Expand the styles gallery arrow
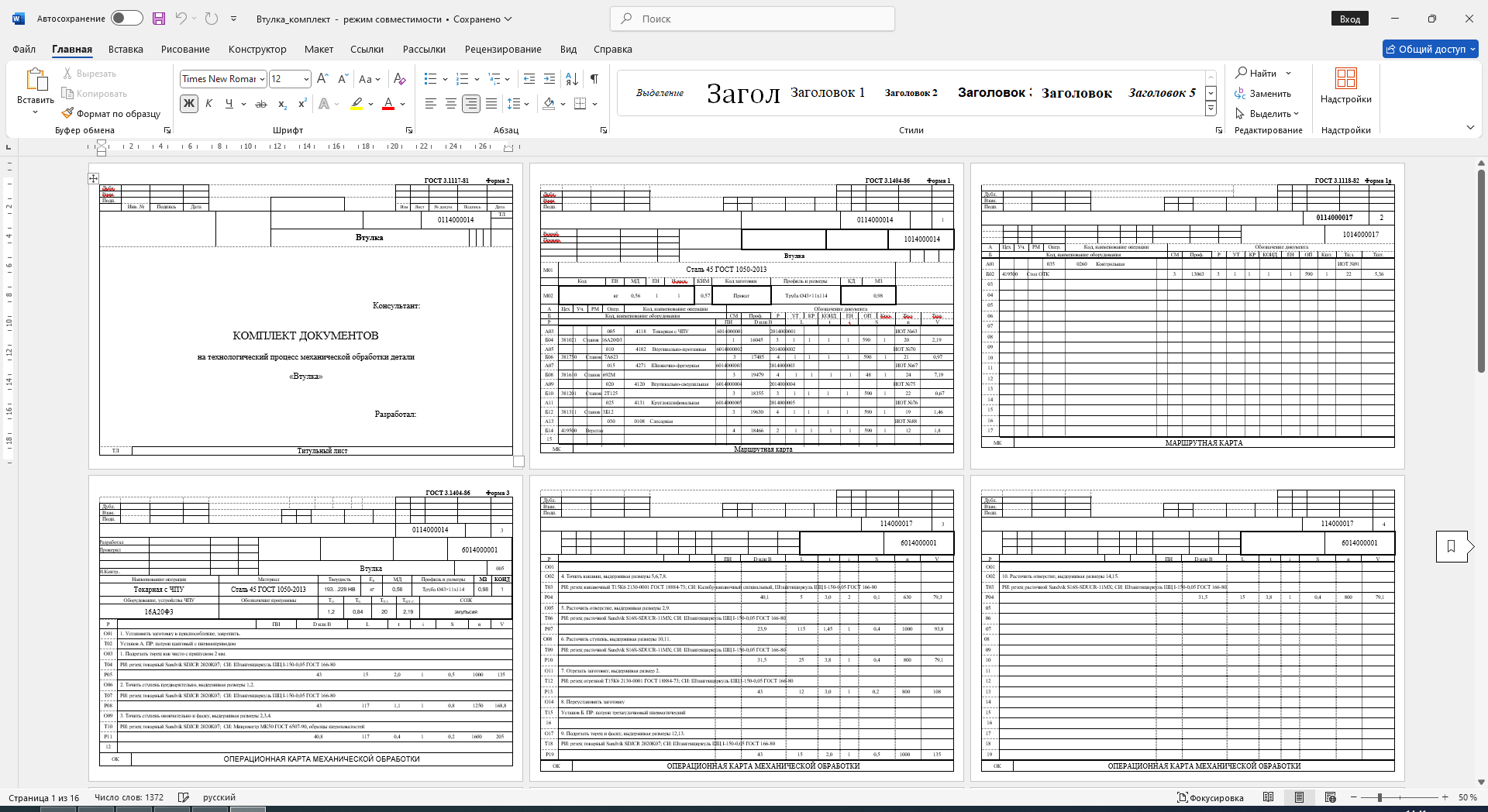 coord(1211,108)
